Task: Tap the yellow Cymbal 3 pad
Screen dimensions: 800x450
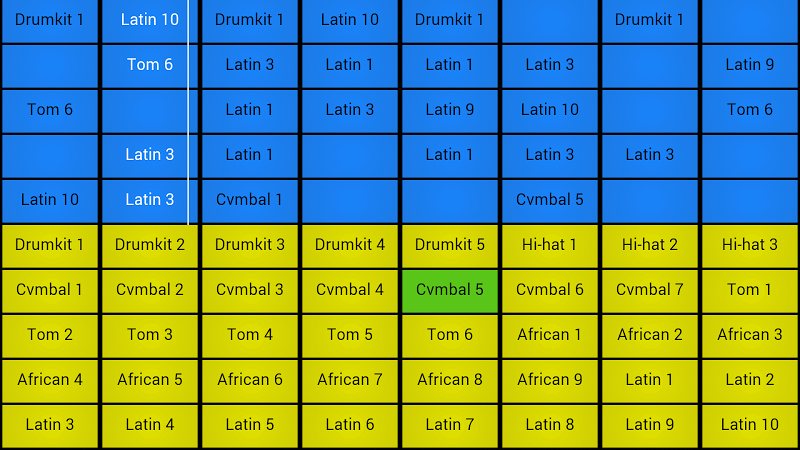Action: pyautogui.click(x=249, y=290)
